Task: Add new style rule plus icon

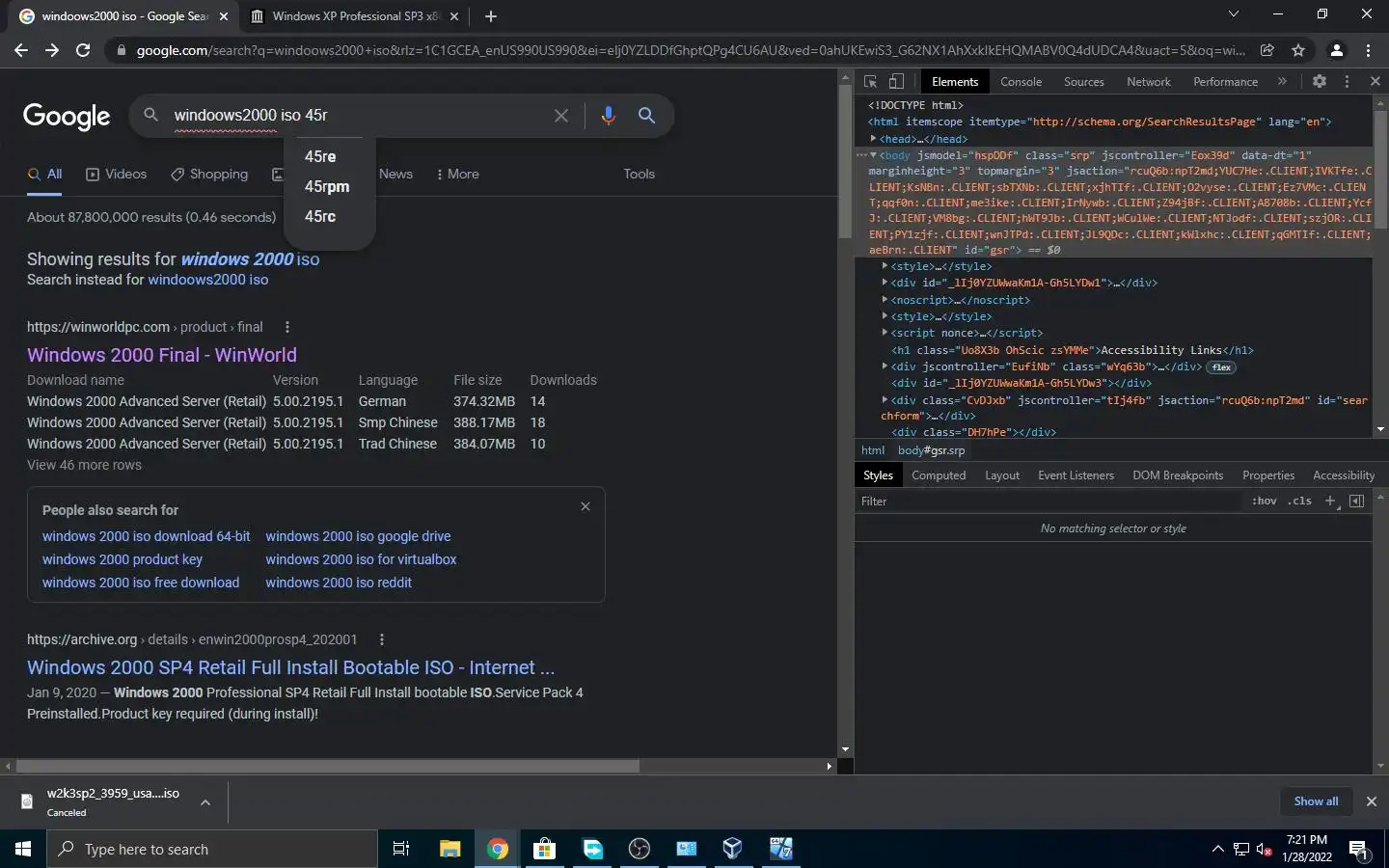Action: click(1330, 501)
